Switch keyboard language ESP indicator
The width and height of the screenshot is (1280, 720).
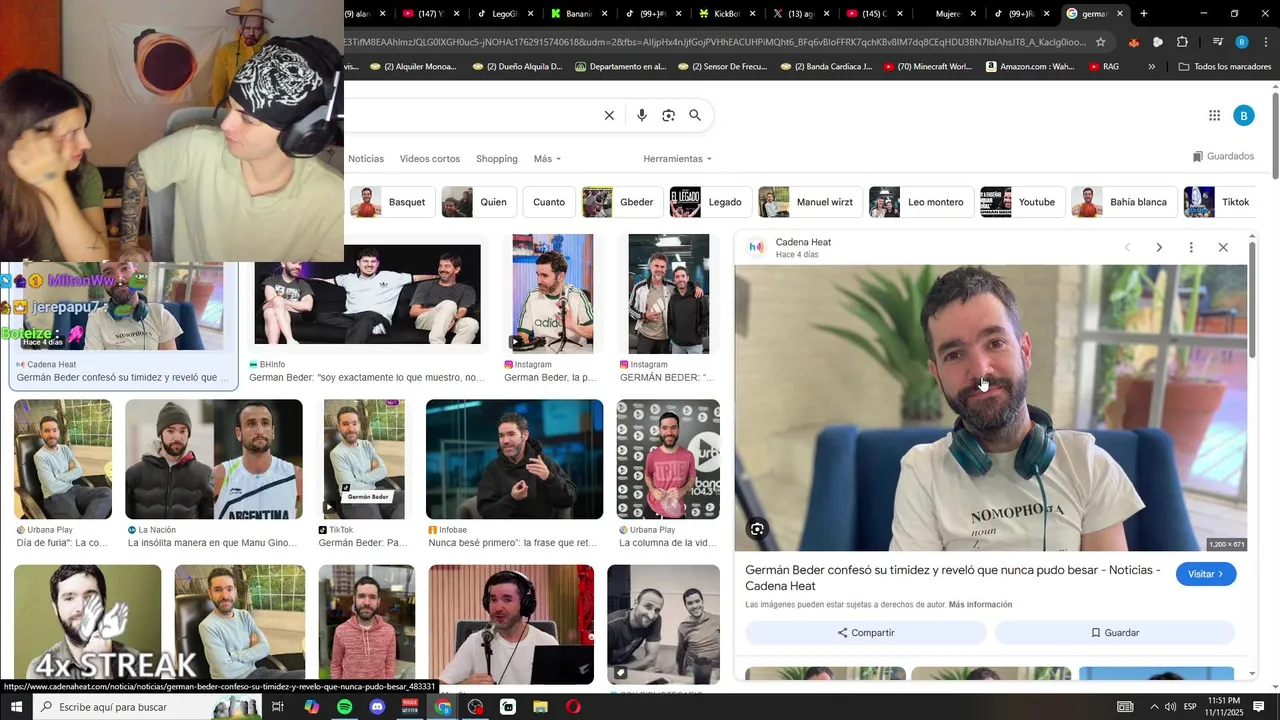[x=1190, y=707]
